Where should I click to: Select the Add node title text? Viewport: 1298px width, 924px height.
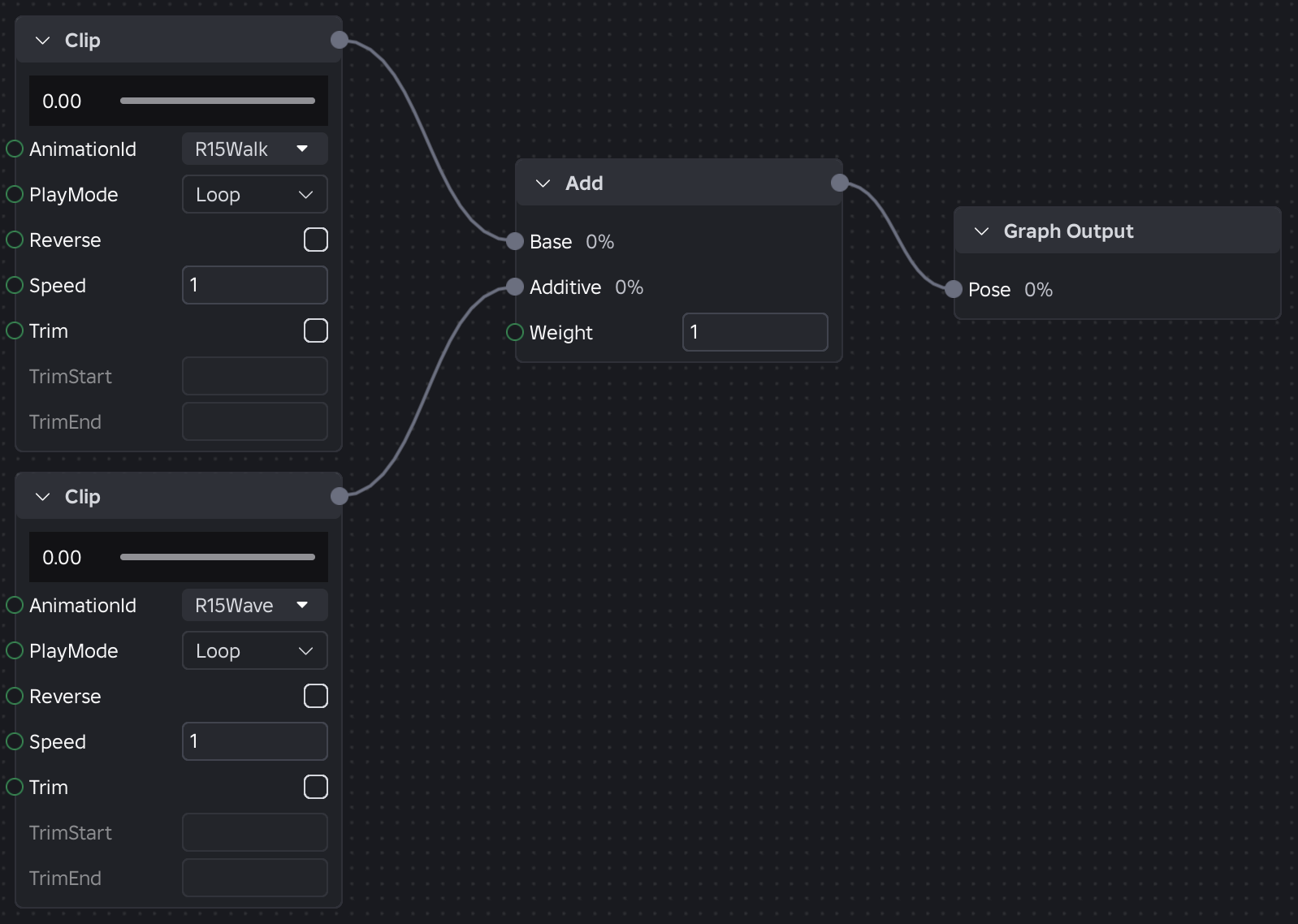pos(584,184)
